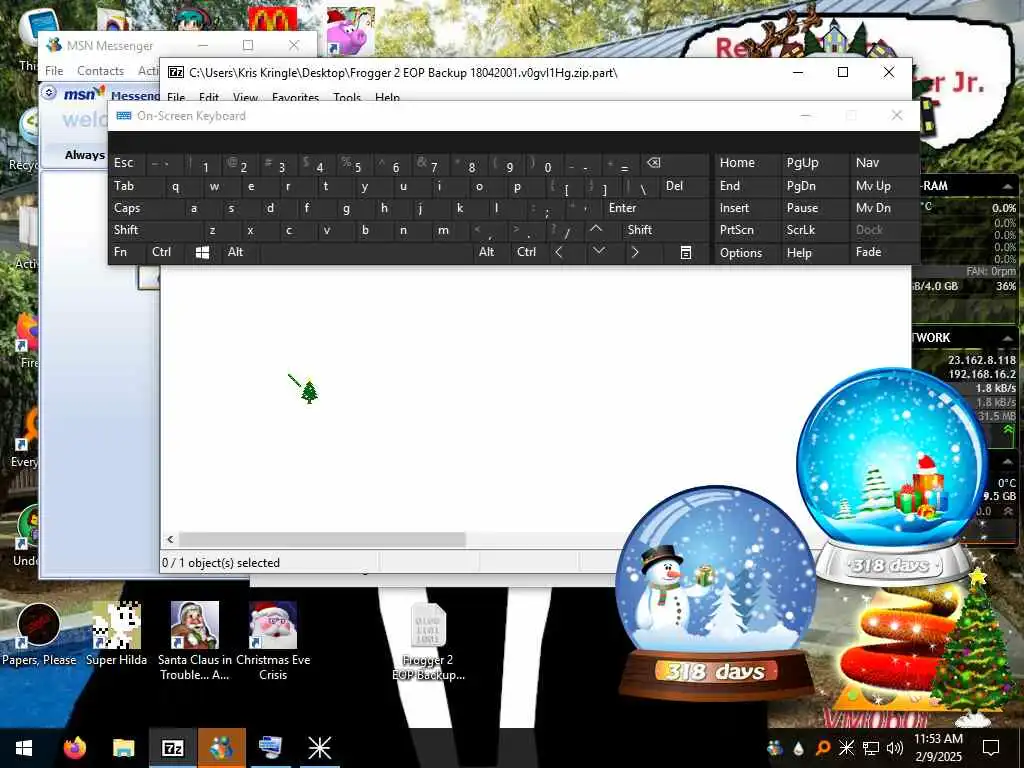Open the Papers, Please desktop shortcut
This screenshot has height=768, width=1024.
point(39,633)
